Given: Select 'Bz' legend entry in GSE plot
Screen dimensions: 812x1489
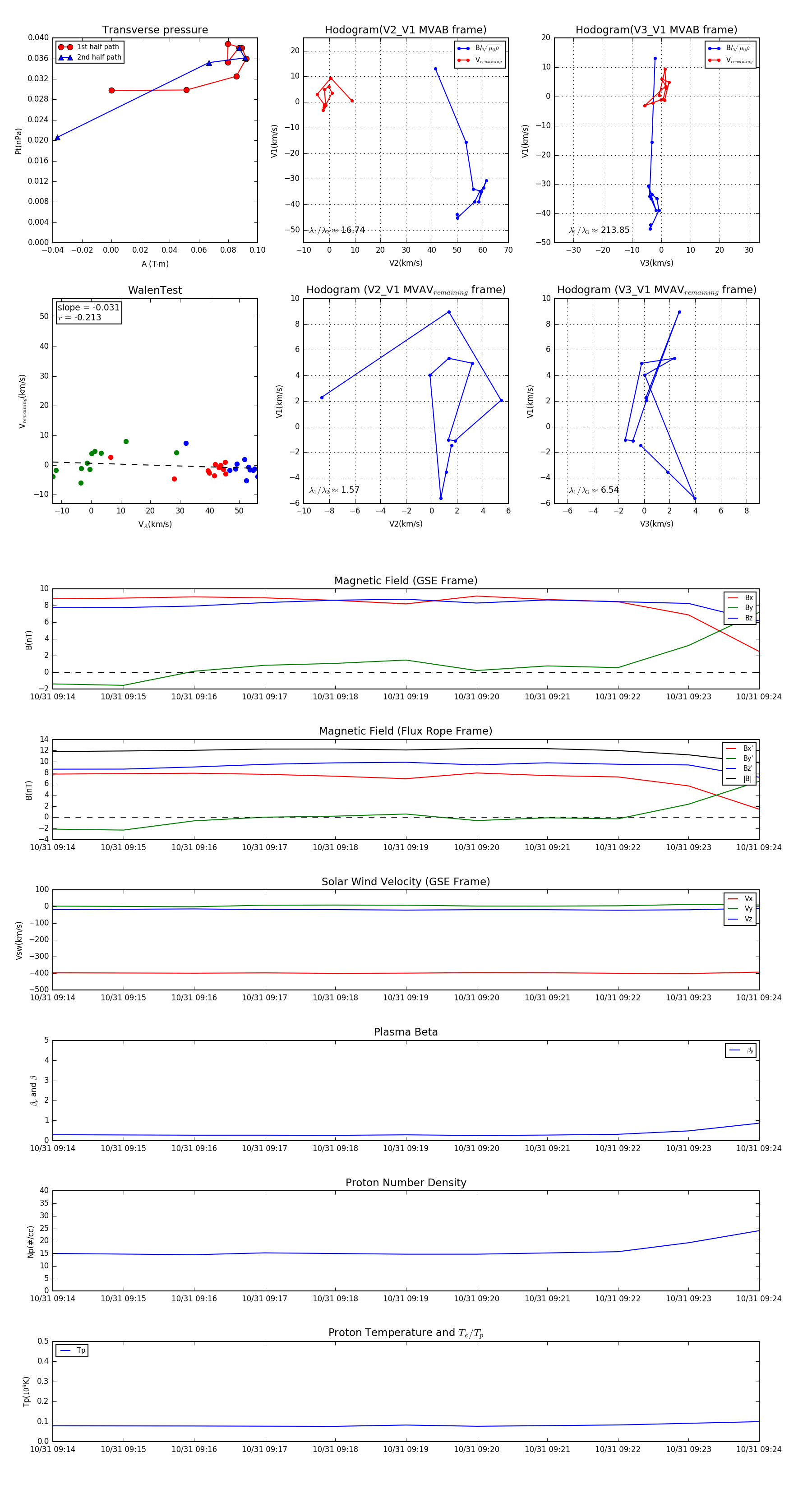Looking at the screenshot, I should click(x=740, y=619).
